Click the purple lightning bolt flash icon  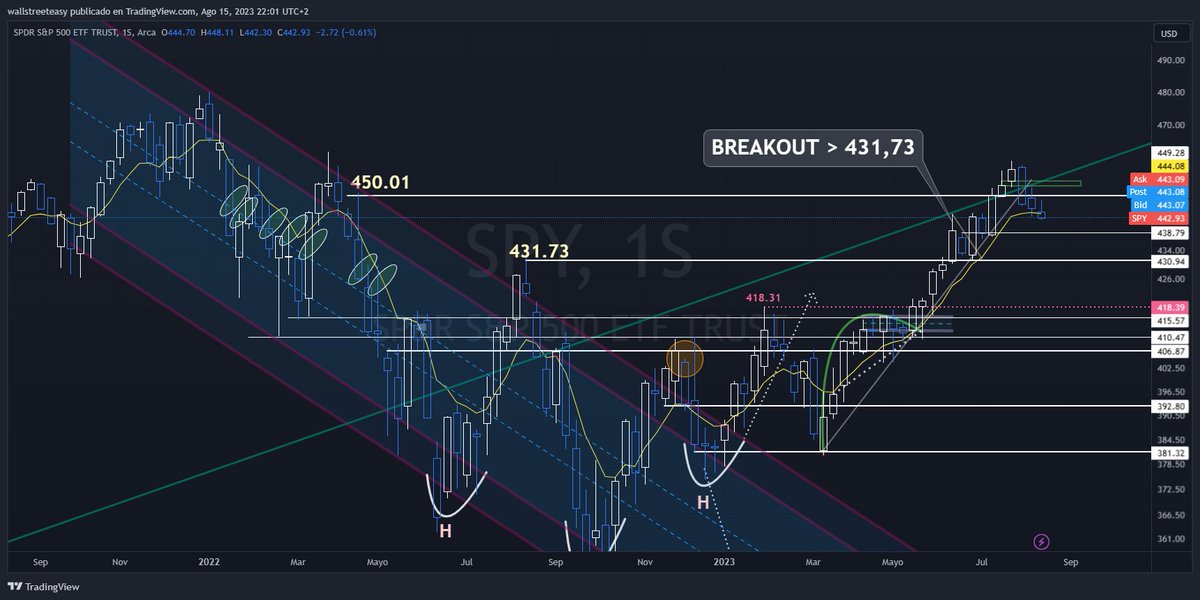click(1040, 541)
